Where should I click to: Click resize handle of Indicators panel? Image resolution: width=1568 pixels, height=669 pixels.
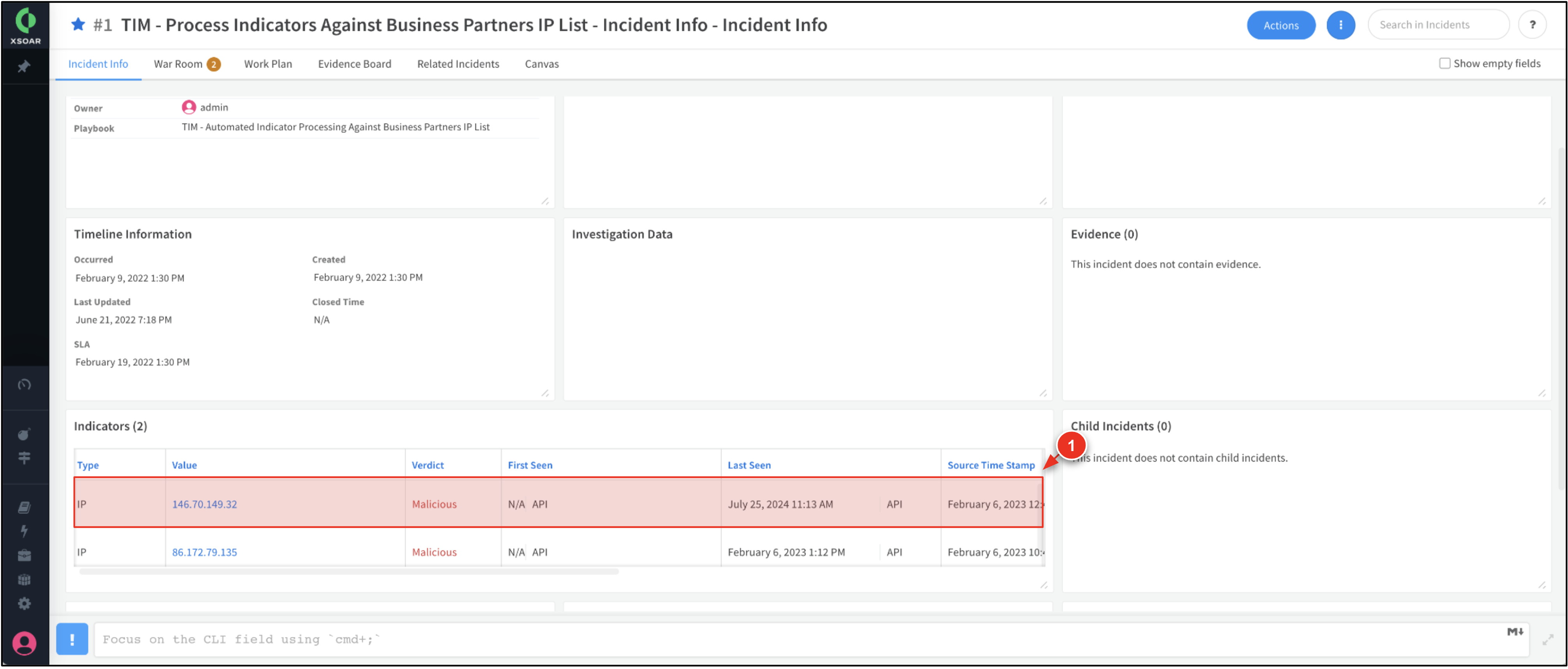1043,585
